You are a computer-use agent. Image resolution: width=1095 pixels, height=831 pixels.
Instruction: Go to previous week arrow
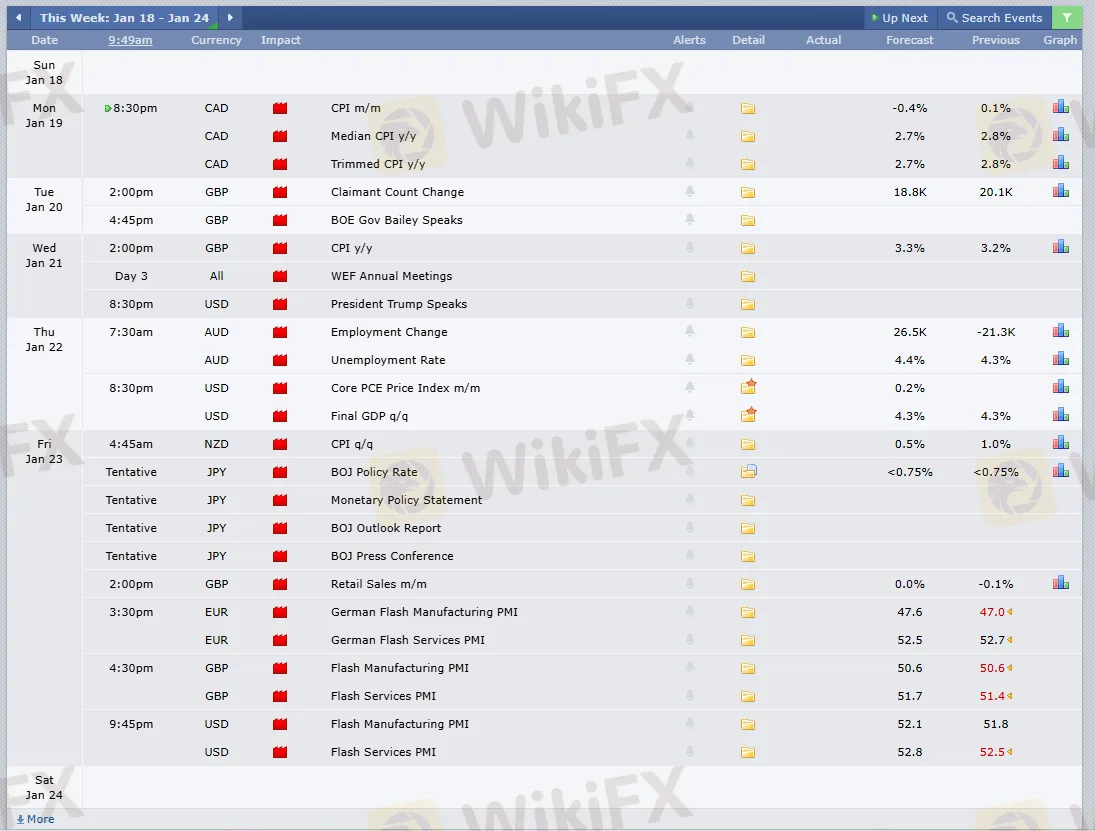(x=18, y=18)
